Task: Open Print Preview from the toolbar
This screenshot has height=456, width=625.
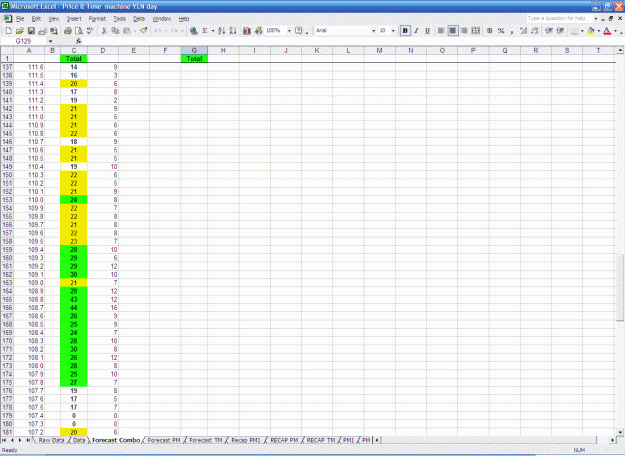Action: (79, 31)
